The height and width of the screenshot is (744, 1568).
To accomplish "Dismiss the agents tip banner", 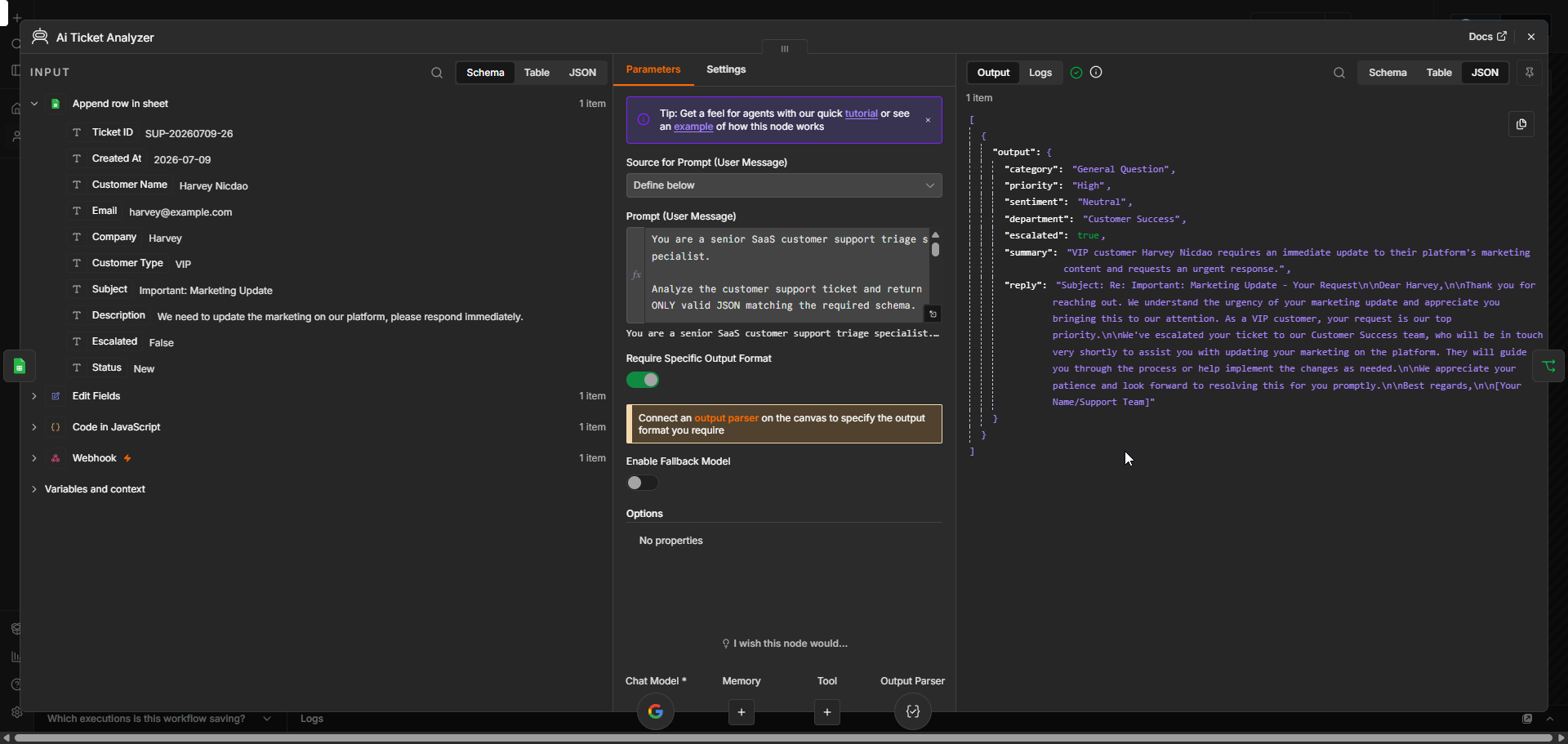I will (x=928, y=120).
